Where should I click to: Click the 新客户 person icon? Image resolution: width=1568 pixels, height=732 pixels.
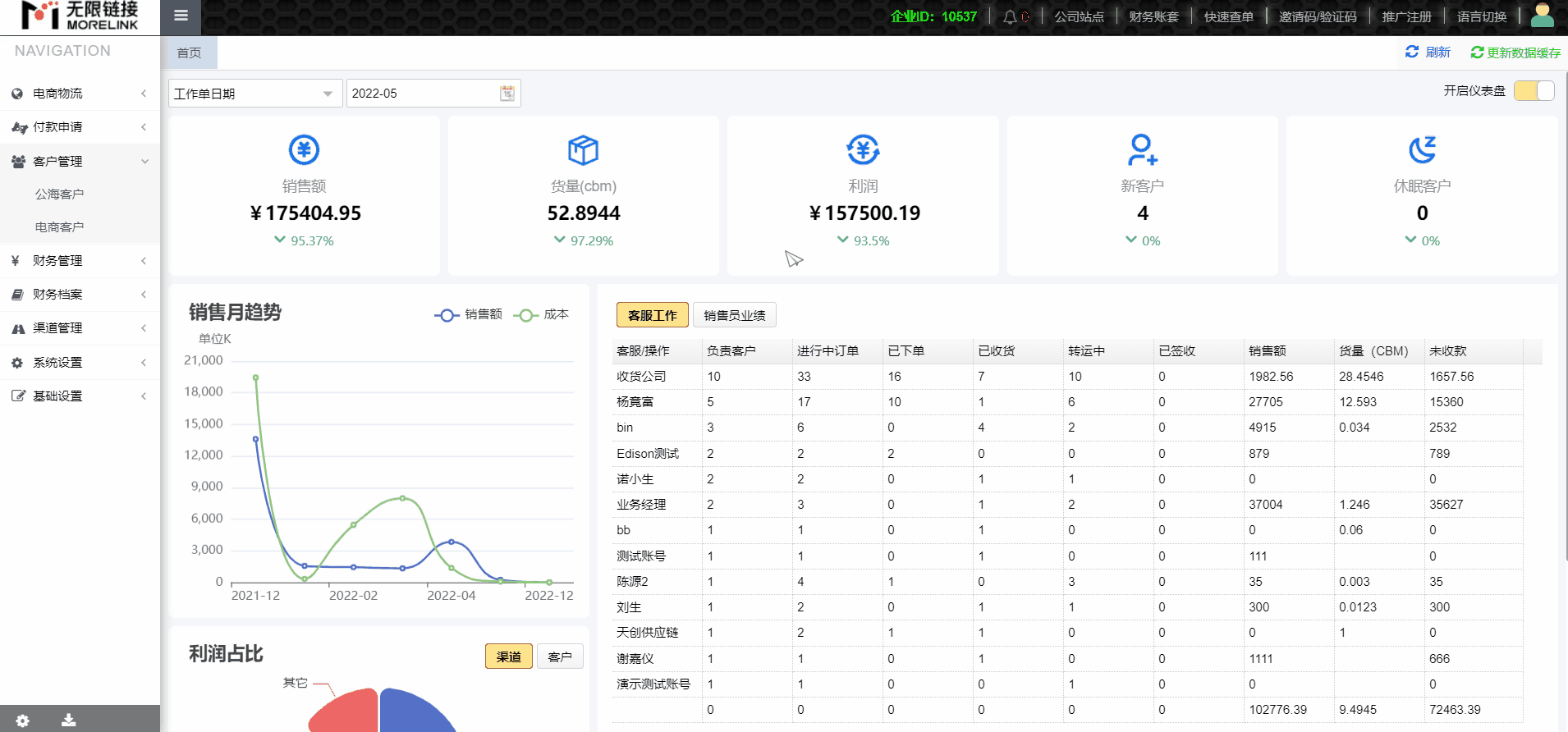[x=1142, y=150]
